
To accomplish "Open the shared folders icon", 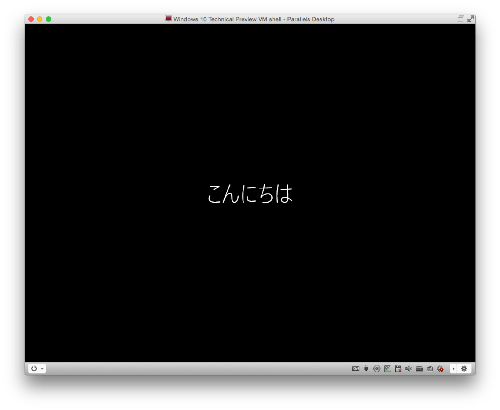I will (430, 368).
